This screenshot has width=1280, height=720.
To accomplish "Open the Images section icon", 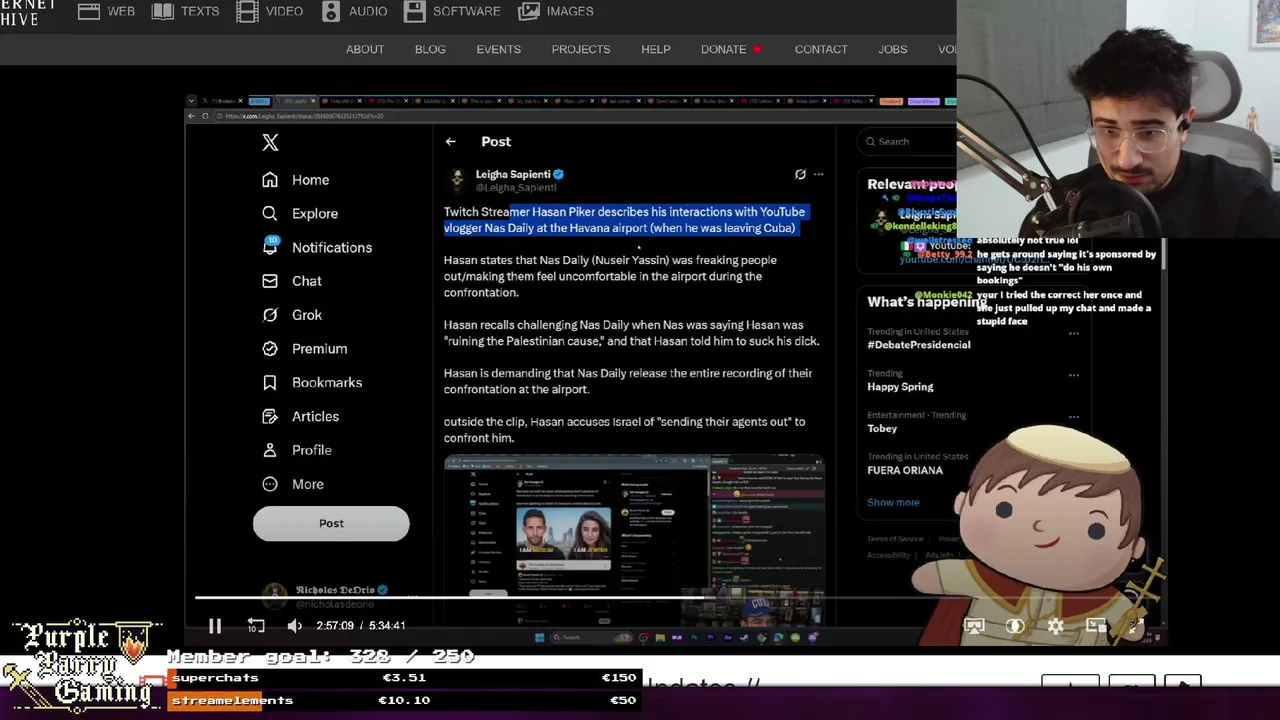I will (x=530, y=11).
